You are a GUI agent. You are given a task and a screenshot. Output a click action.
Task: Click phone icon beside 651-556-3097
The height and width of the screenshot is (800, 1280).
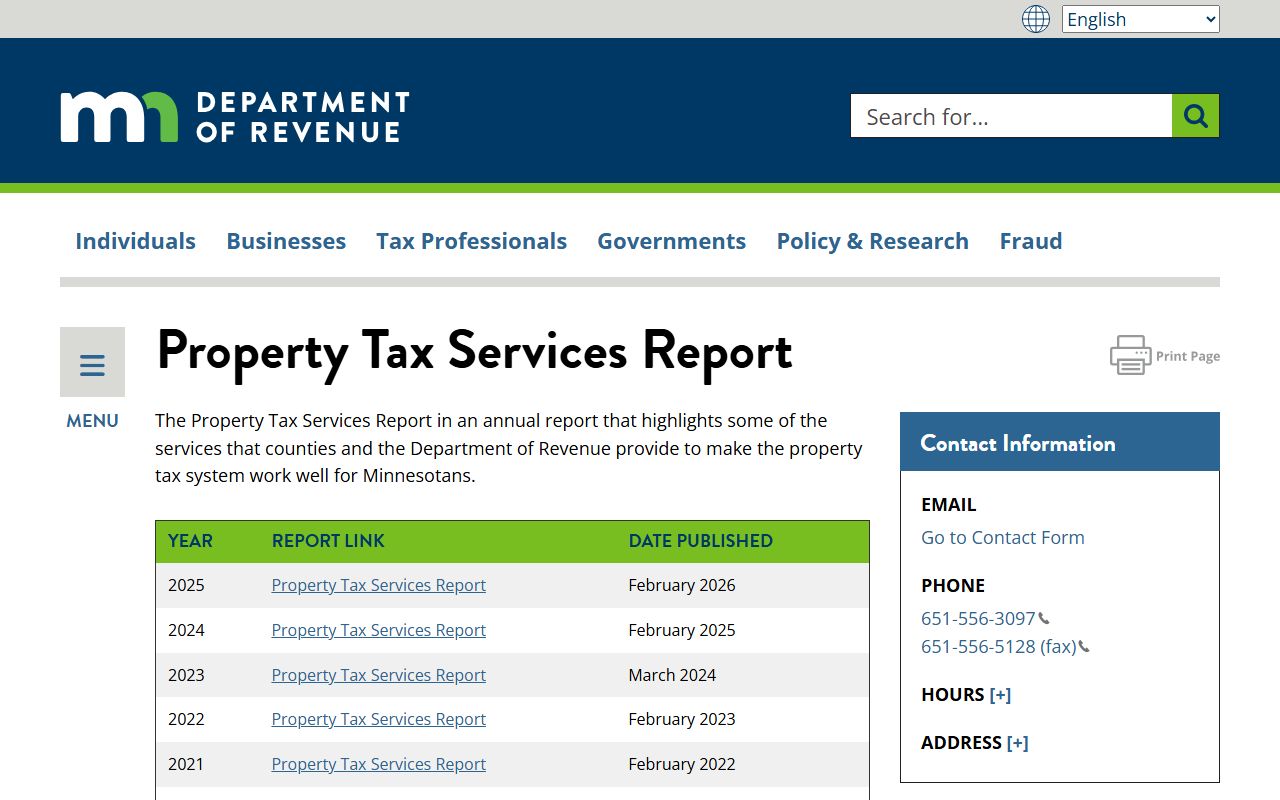[x=1044, y=619]
